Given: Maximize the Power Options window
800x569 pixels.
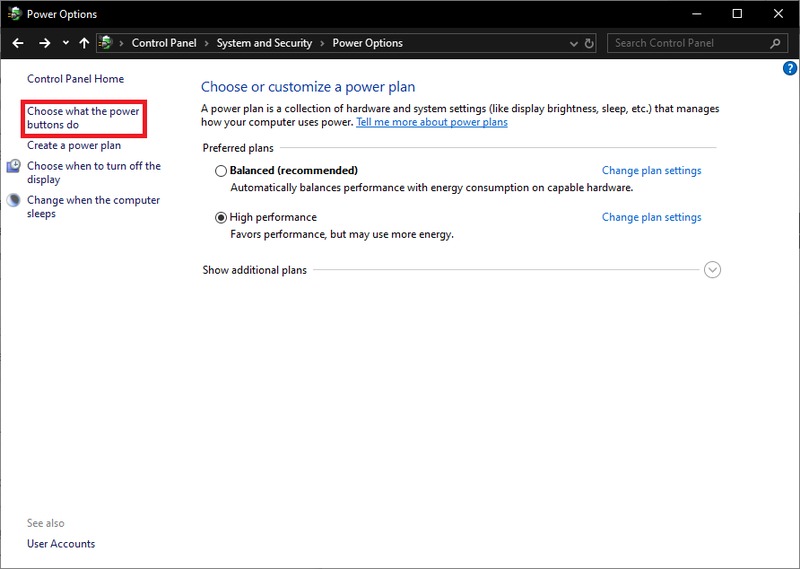Looking at the screenshot, I should coord(737,14).
